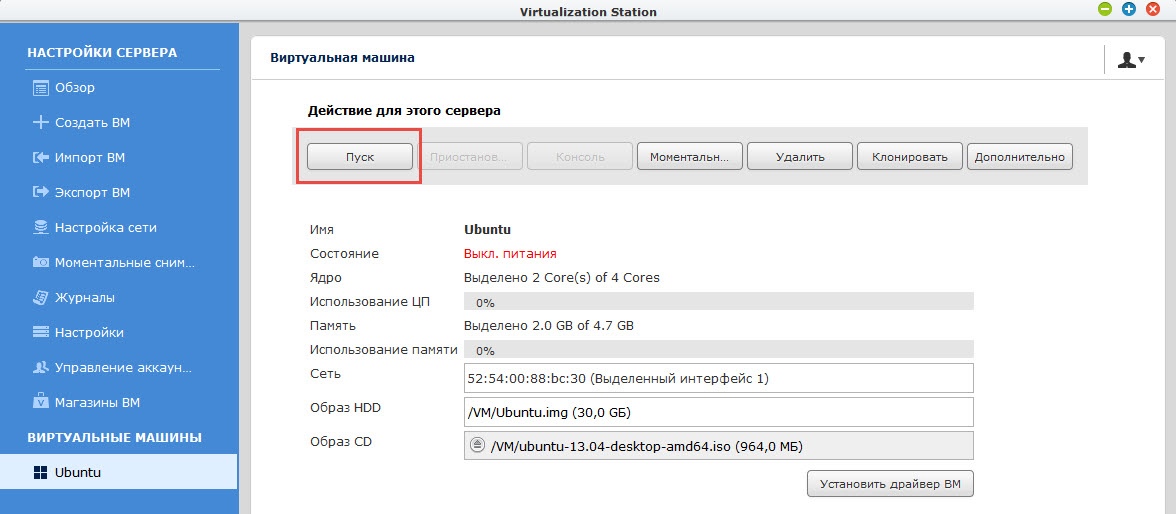
Task: Click the Выделено 2 Core(s) of 4 Cores text
Action: click(x=562, y=278)
